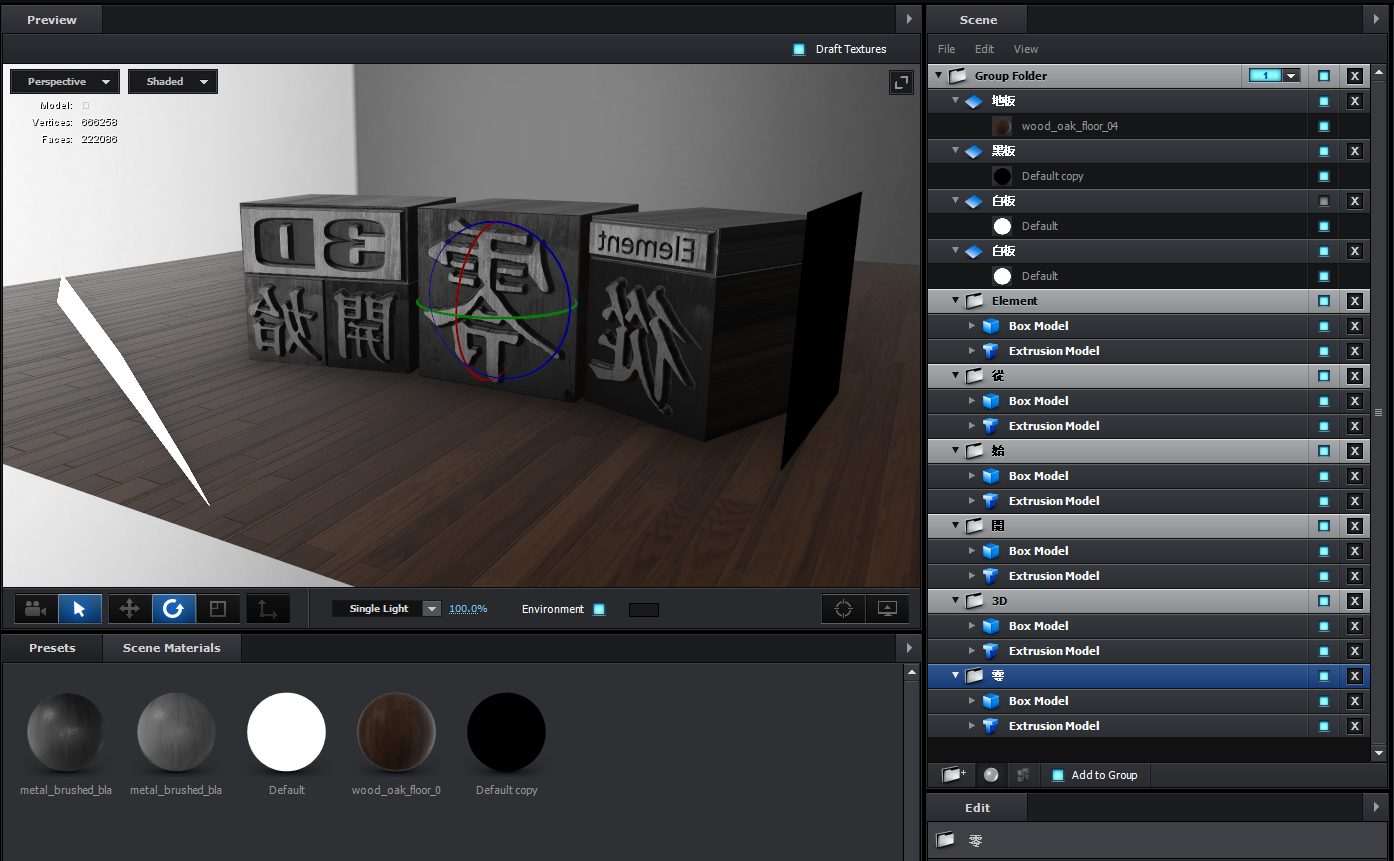The width and height of the screenshot is (1394, 861).
Task: Click the folder icon in the Edit panel
Action: pyautogui.click(x=945, y=840)
